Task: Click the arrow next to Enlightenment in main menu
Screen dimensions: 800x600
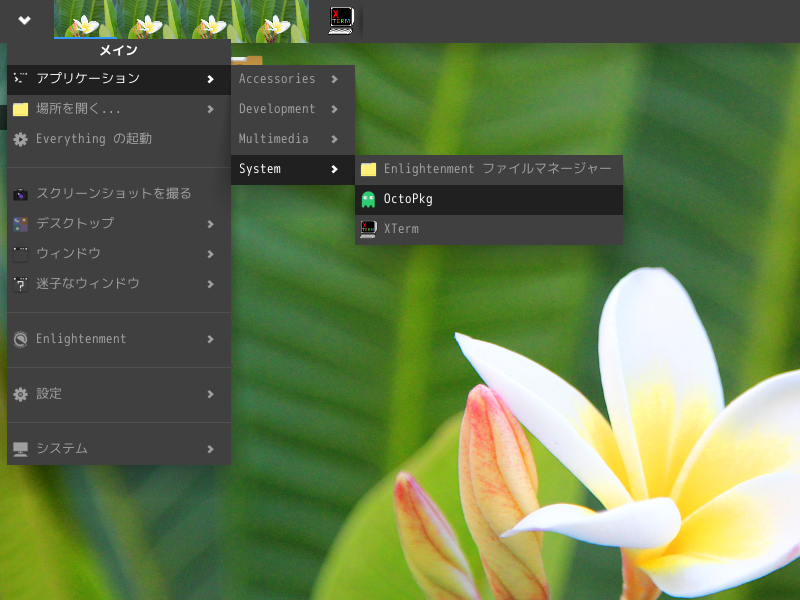Action: pos(210,339)
